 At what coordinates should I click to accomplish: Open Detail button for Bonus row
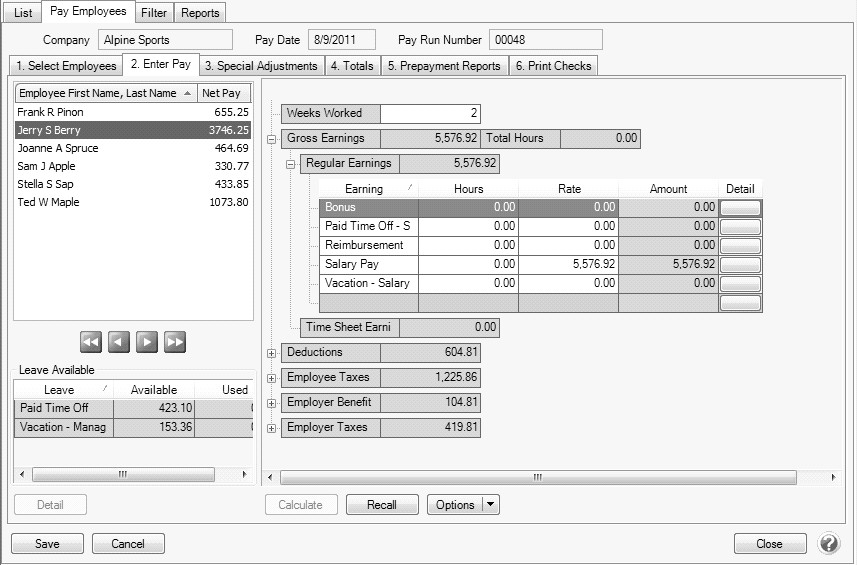pyautogui.click(x=740, y=208)
